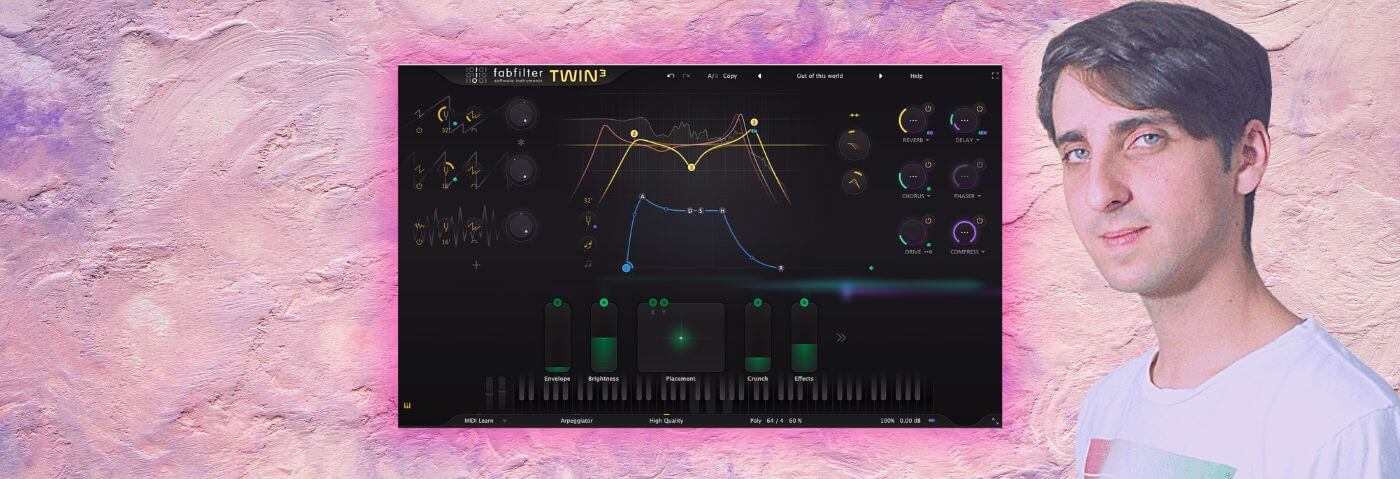Click the Poly 64 / 4 setting
Image resolution: width=1400 pixels, height=479 pixels.
[x=768, y=421]
